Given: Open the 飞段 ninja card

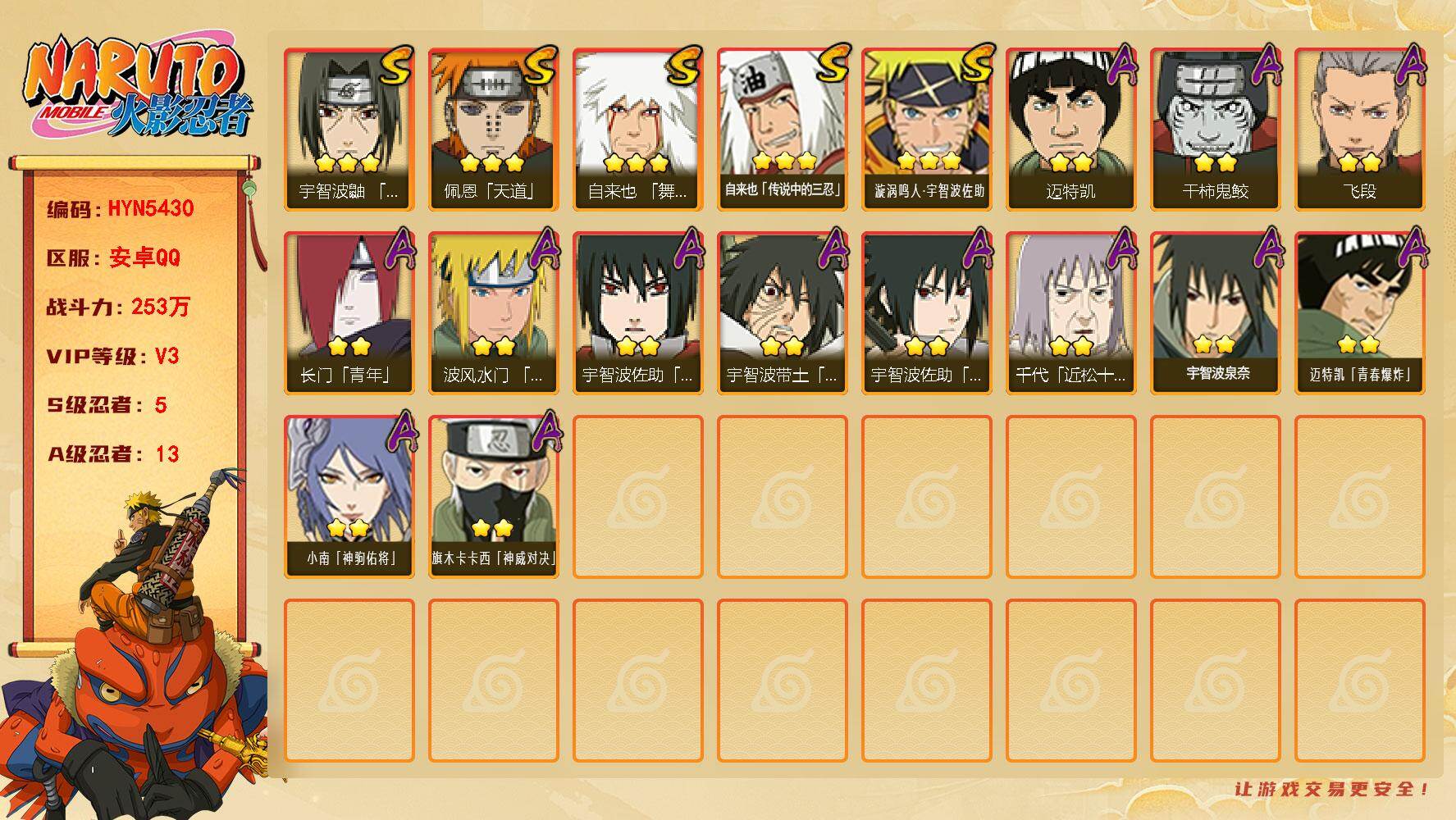Looking at the screenshot, I should [1359, 130].
